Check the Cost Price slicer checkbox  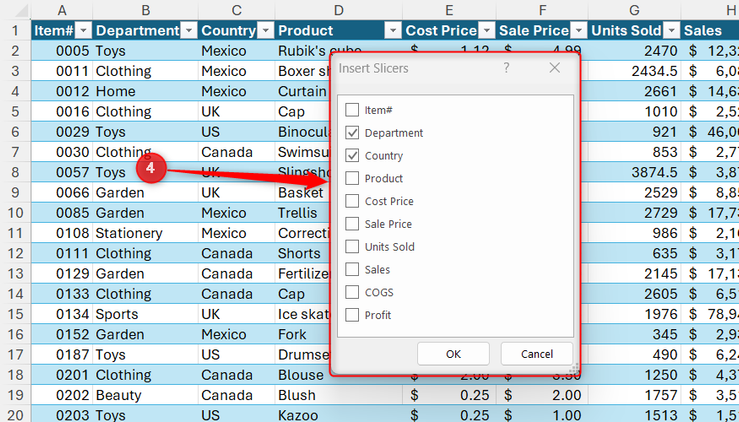pos(352,201)
